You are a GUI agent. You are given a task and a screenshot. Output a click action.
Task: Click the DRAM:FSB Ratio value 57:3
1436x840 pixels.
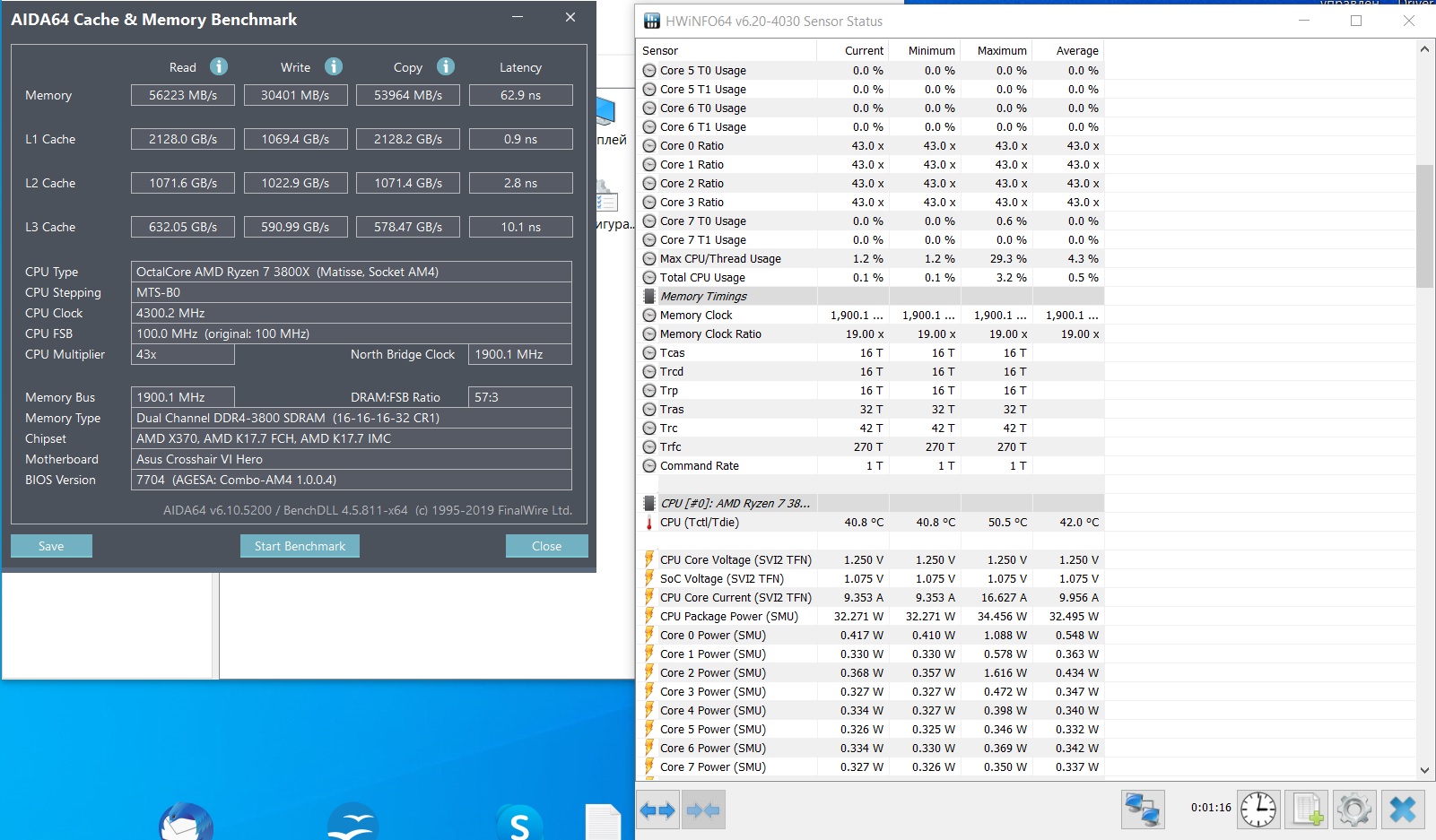click(520, 397)
